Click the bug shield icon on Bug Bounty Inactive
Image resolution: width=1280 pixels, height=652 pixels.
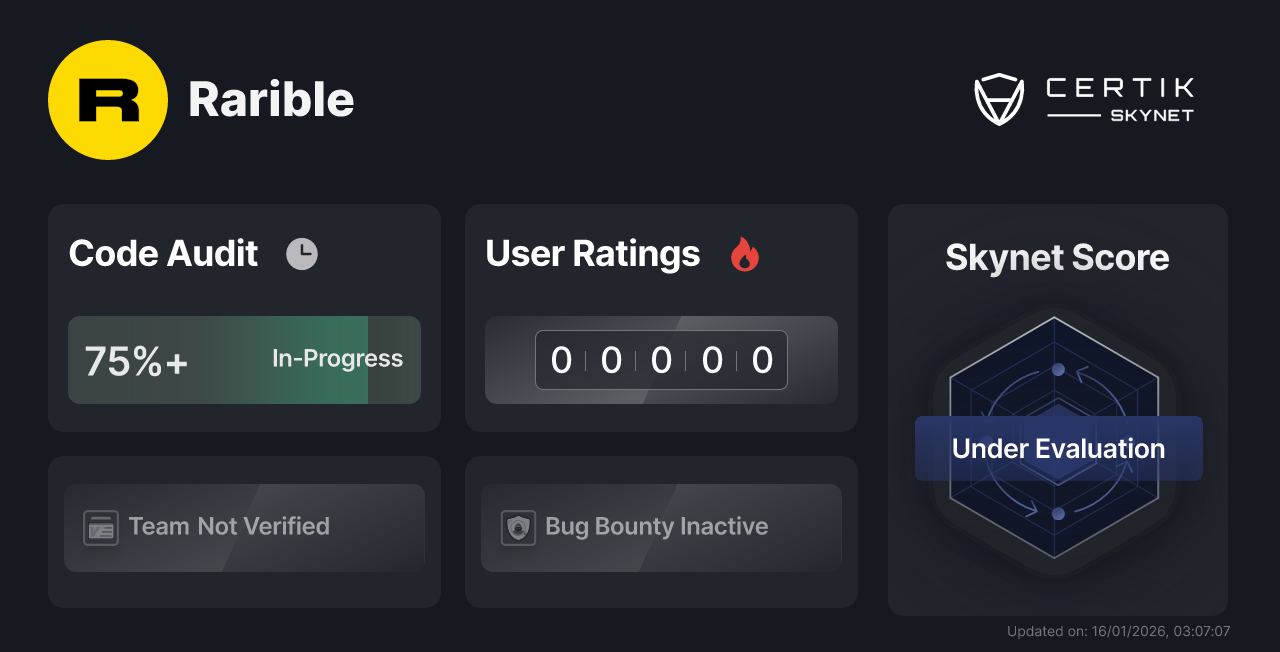[x=518, y=527]
